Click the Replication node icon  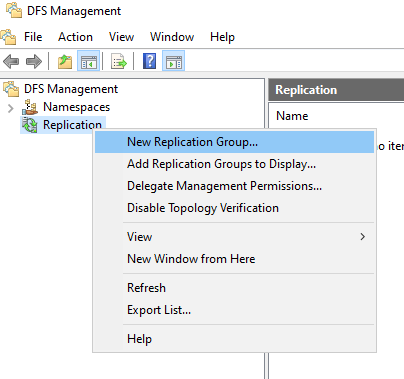tap(30, 125)
